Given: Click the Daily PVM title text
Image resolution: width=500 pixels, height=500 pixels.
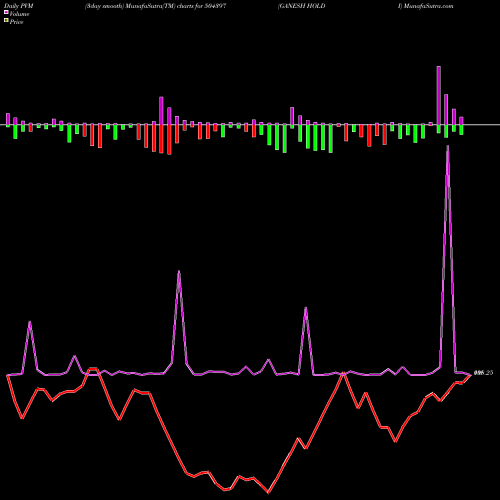Looking at the screenshot, I should (19, 6).
